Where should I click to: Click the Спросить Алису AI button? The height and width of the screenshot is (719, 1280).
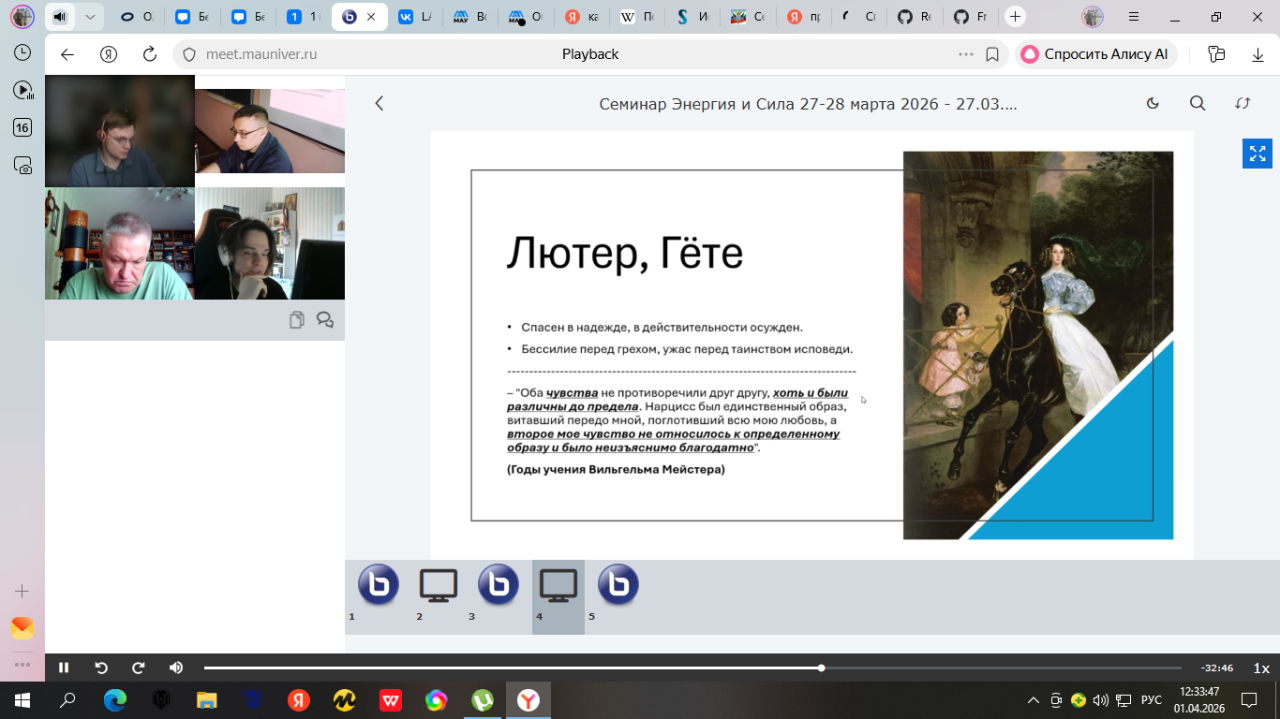(1096, 54)
